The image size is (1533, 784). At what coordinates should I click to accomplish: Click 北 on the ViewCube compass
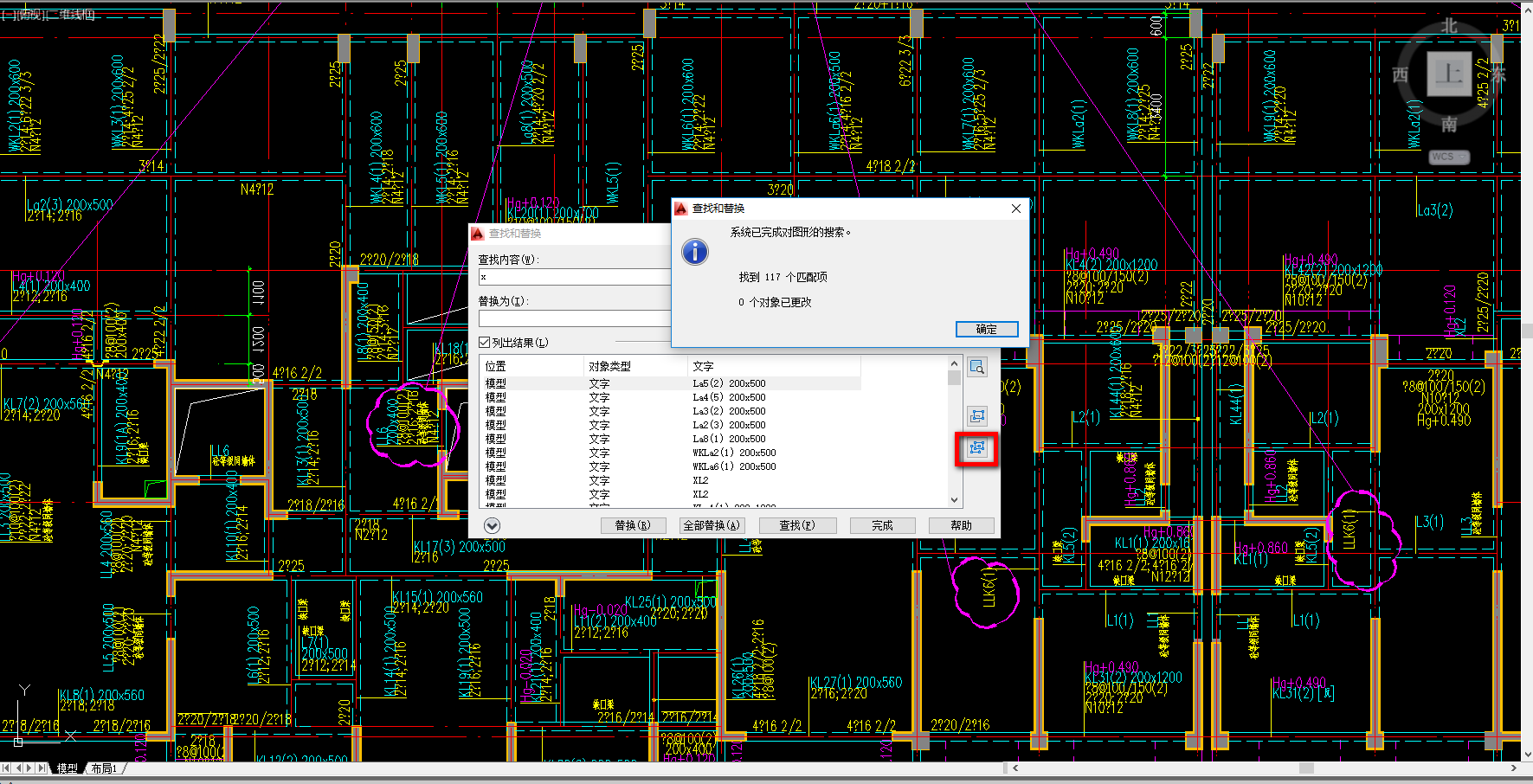[1449, 26]
